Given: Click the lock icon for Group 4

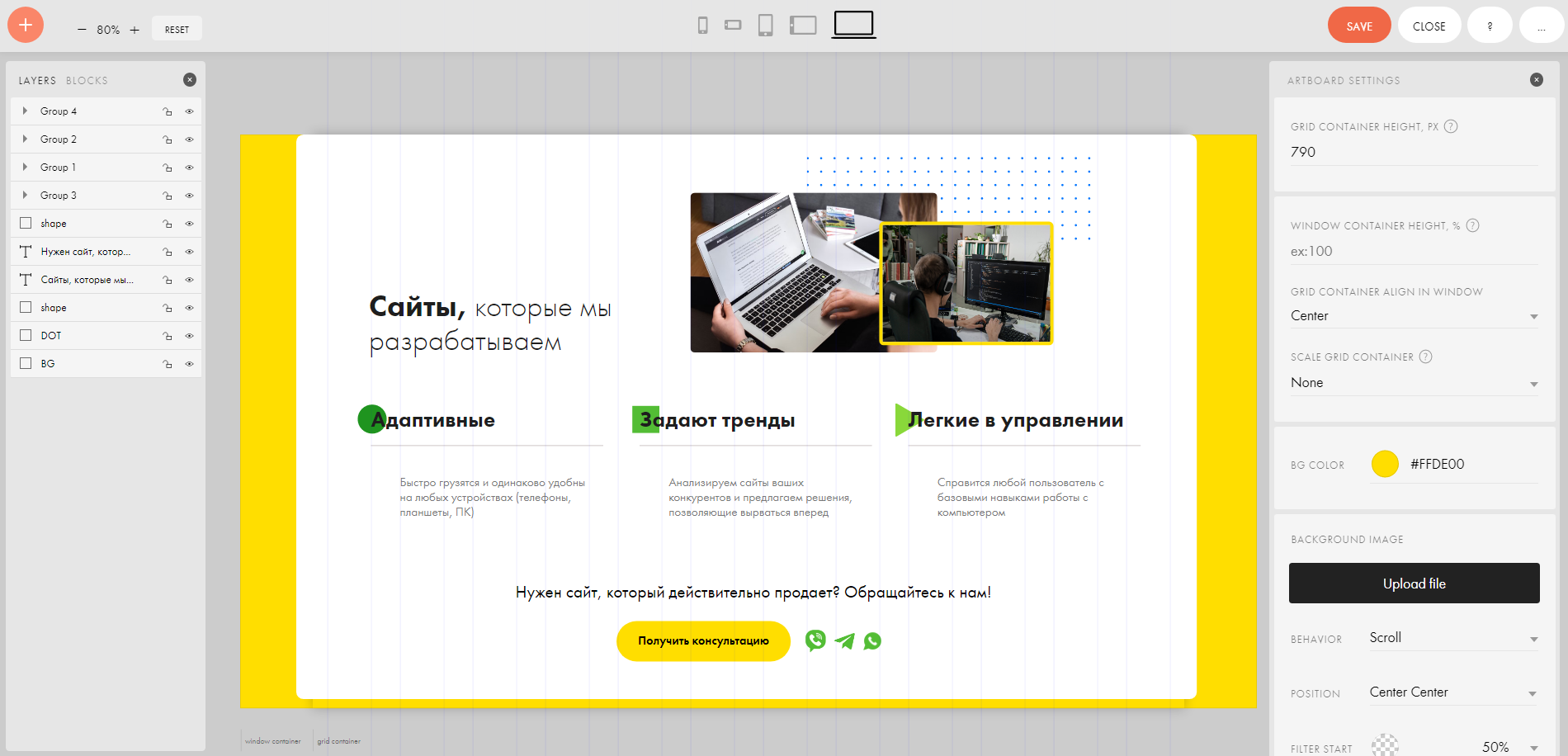Looking at the screenshot, I should pos(168,111).
